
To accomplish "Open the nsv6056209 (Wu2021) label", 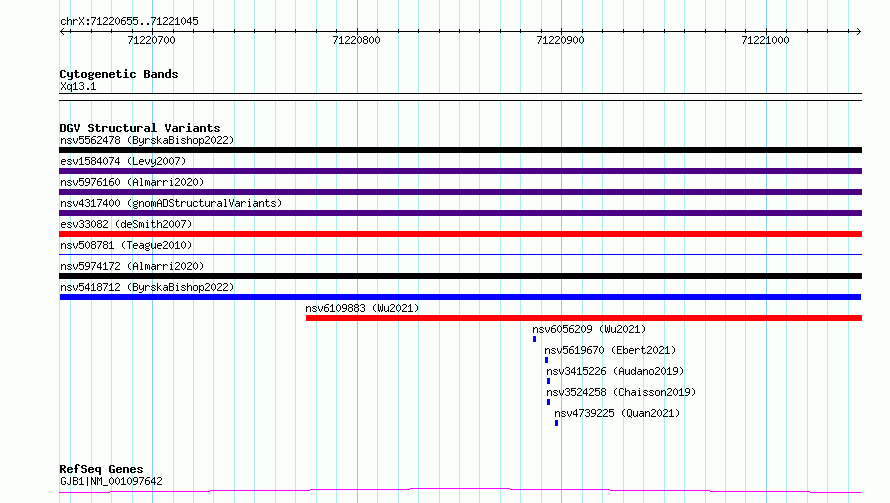I will (x=589, y=329).
